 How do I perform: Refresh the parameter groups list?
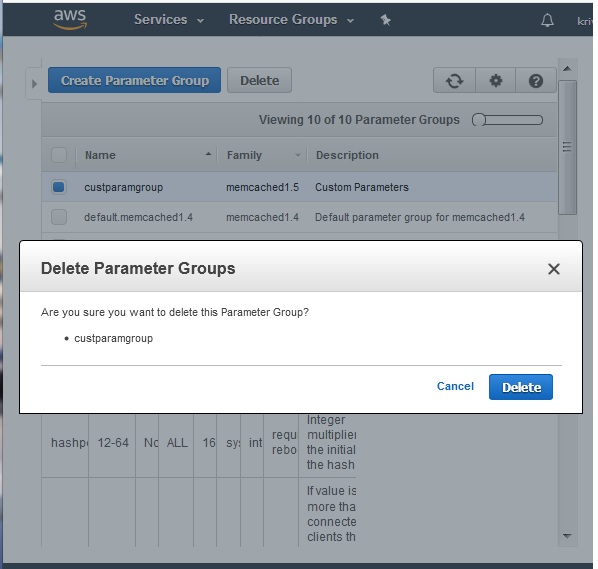coord(454,80)
